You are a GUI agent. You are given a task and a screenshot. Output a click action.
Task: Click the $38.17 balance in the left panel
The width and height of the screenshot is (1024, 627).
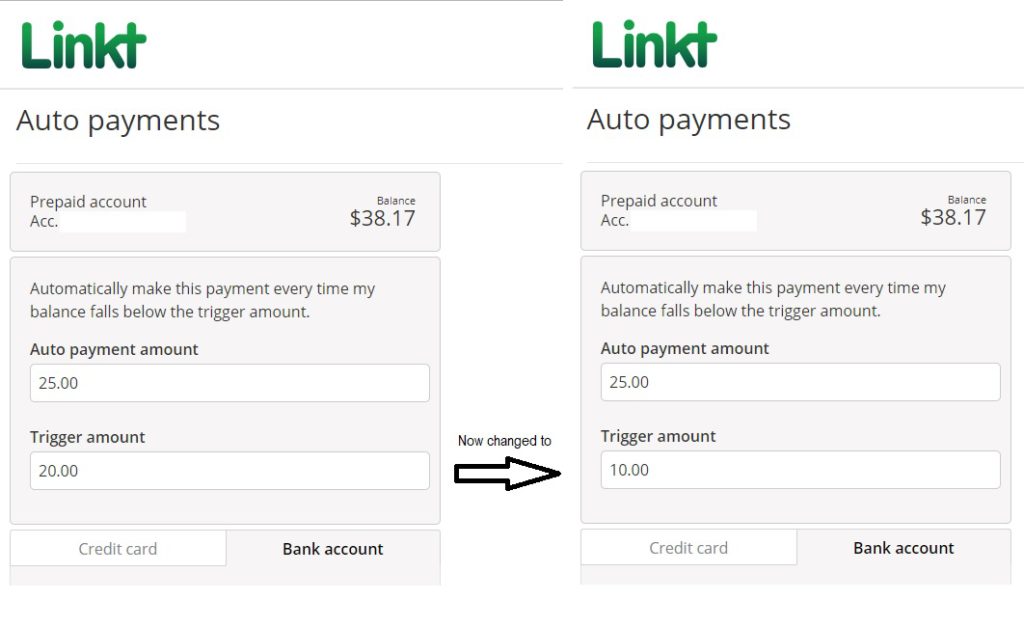coord(382,218)
